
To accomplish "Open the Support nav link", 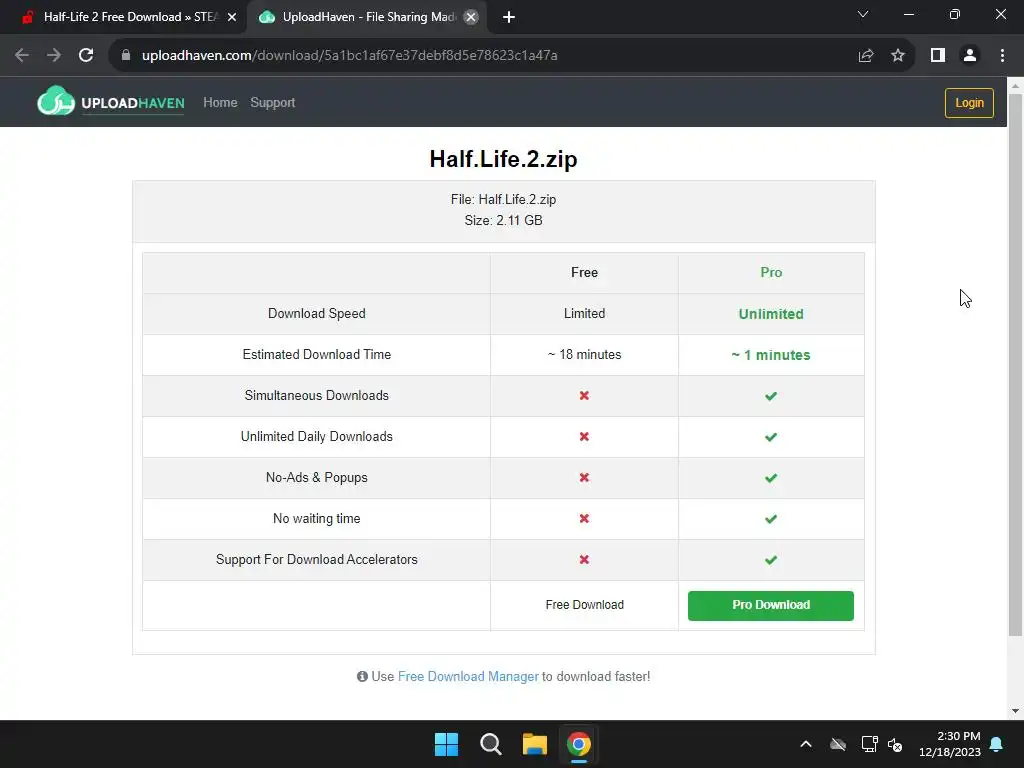I will [272, 103].
